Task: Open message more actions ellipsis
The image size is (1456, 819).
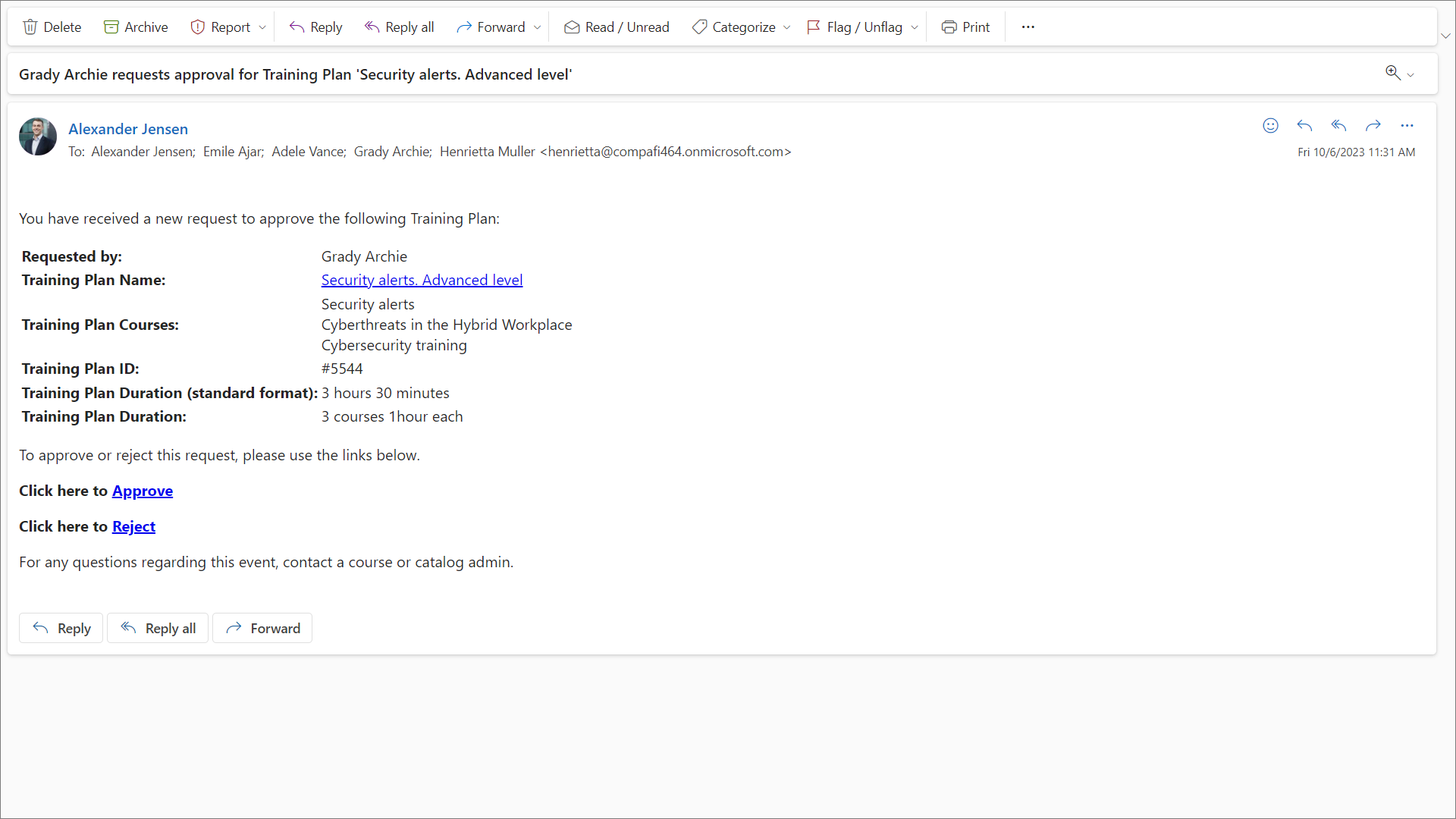Action: pyautogui.click(x=1407, y=126)
